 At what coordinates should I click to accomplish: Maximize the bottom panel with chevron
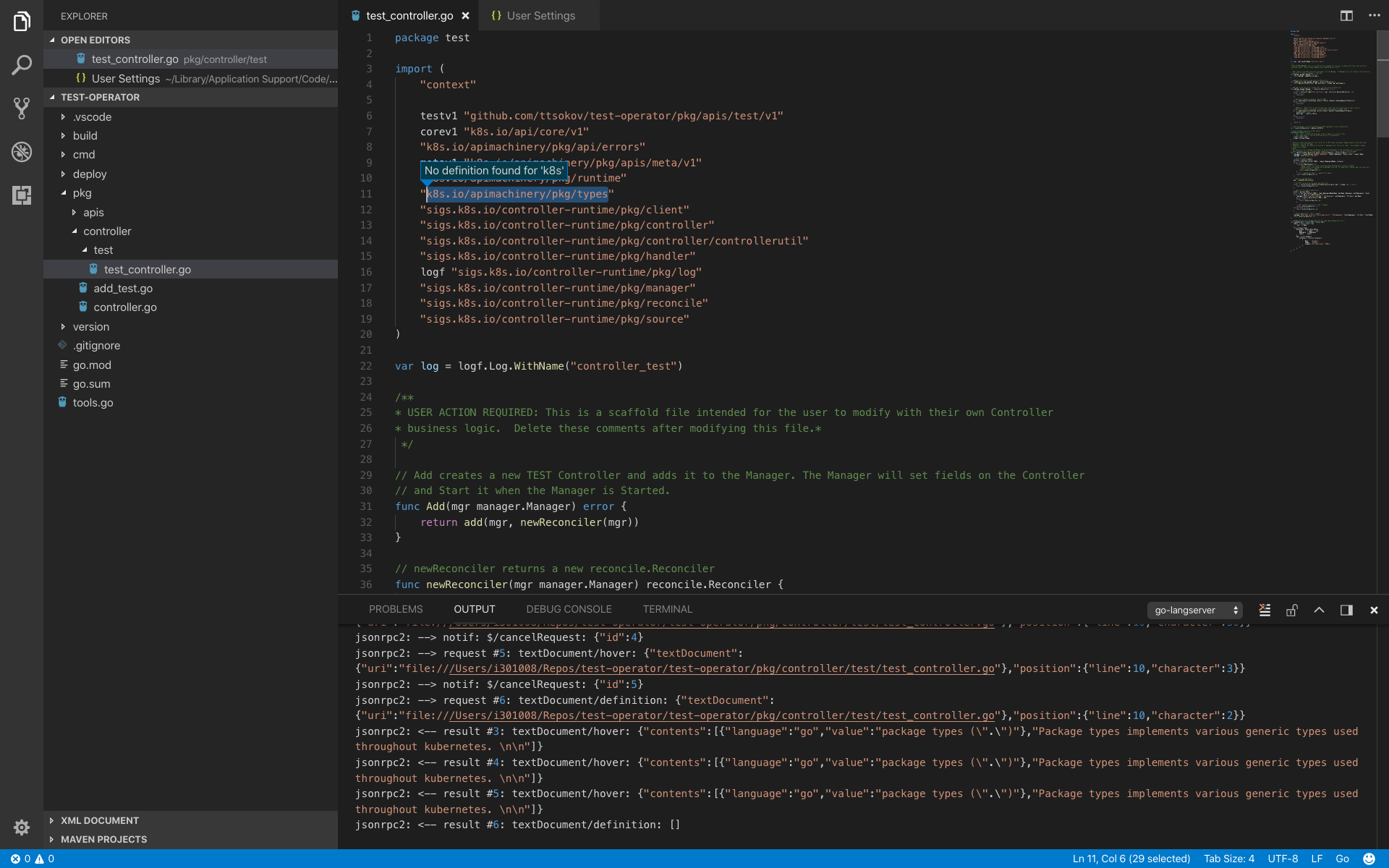tap(1320, 610)
